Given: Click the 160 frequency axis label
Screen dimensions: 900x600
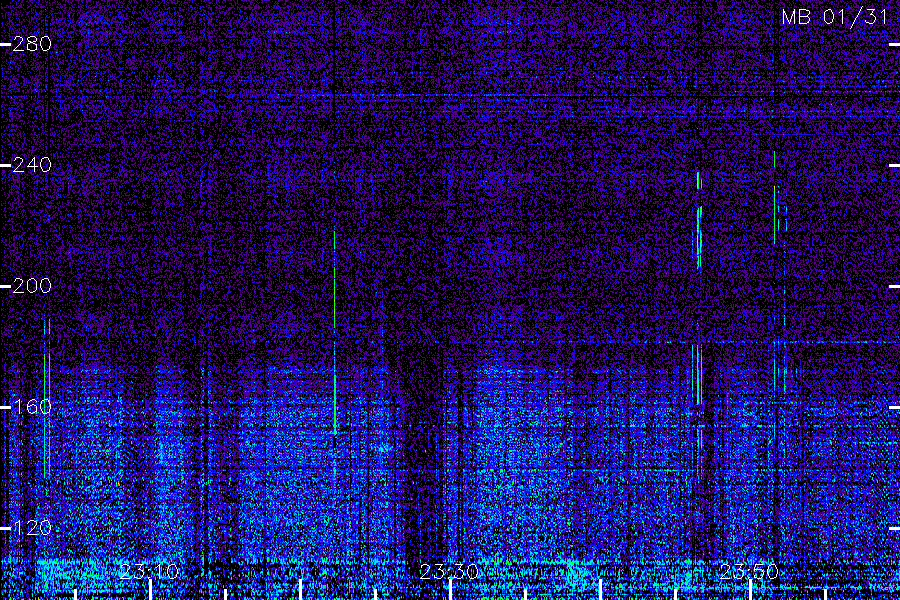Looking at the screenshot, I should (32, 407).
